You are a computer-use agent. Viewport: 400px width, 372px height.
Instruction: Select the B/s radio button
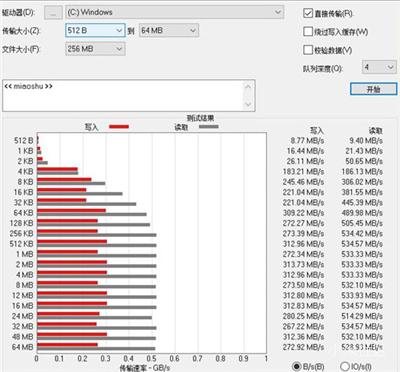pos(296,366)
